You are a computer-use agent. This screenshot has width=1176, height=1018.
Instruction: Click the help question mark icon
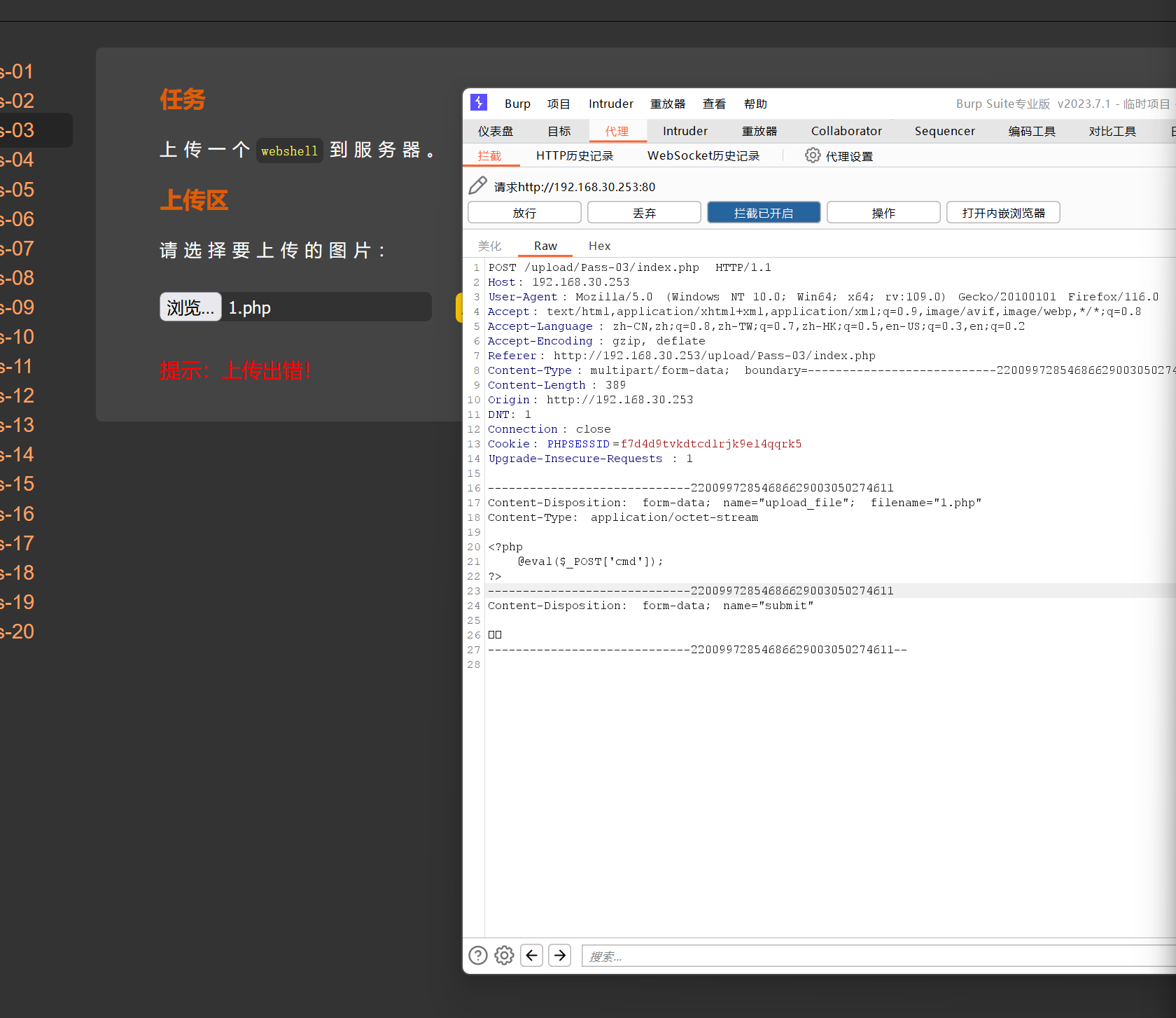pyautogui.click(x=478, y=955)
